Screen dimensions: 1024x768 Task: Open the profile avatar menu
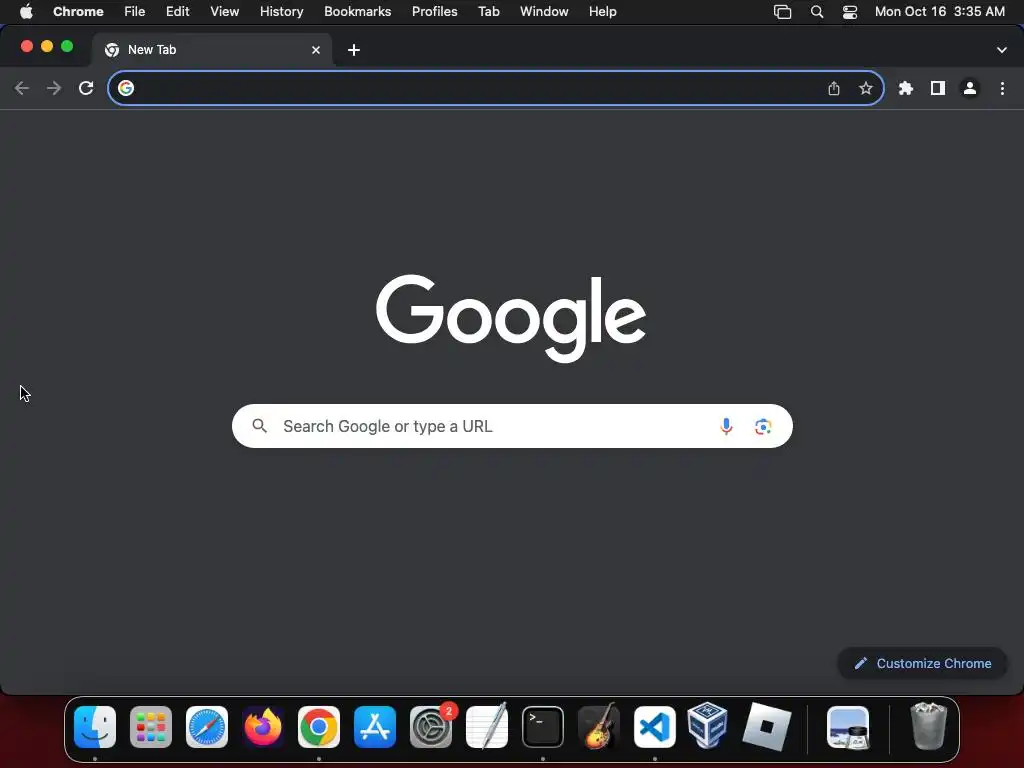[x=970, y=88]
